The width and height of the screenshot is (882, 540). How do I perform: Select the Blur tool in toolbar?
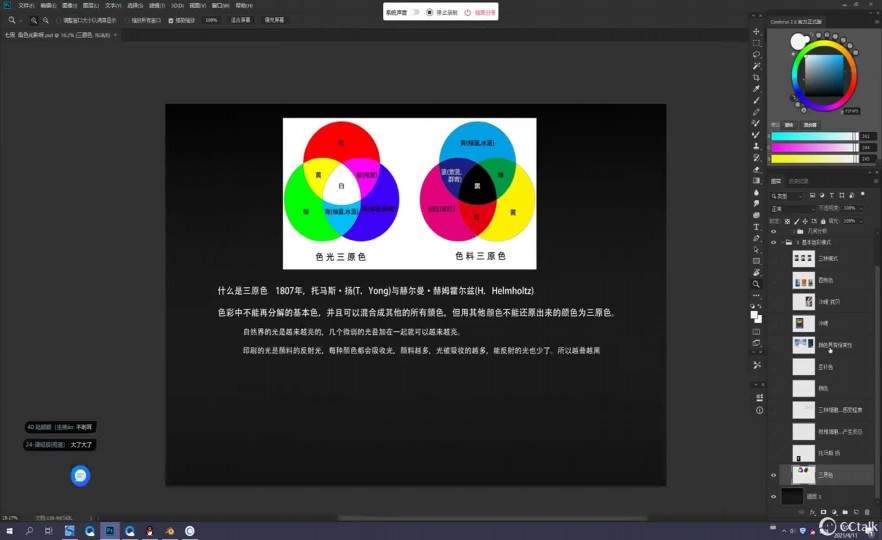tap(757, 192)
